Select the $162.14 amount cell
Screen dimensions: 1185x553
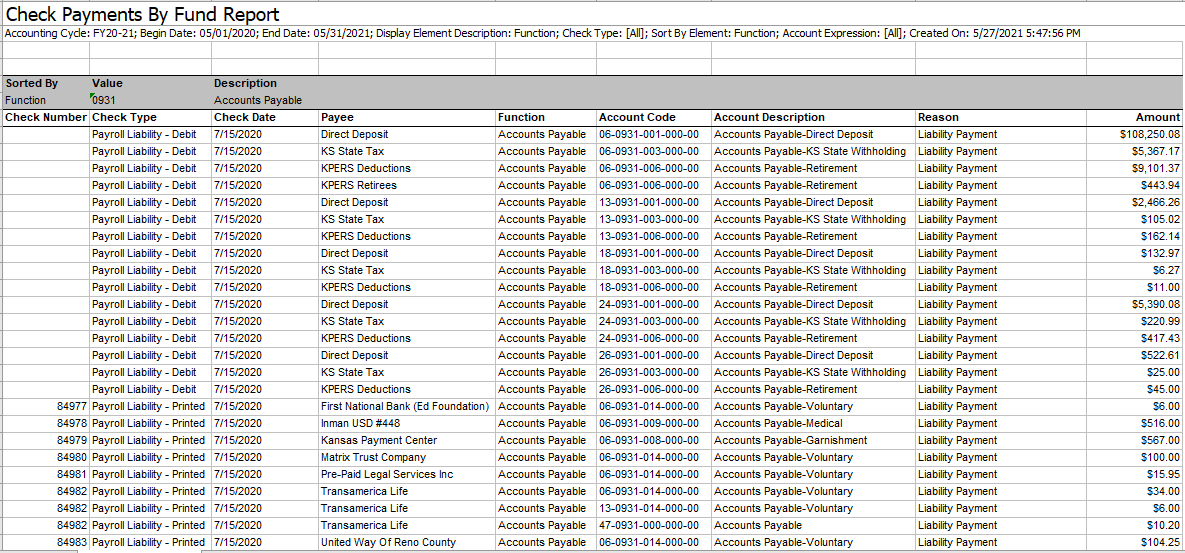pos(1134,236)
